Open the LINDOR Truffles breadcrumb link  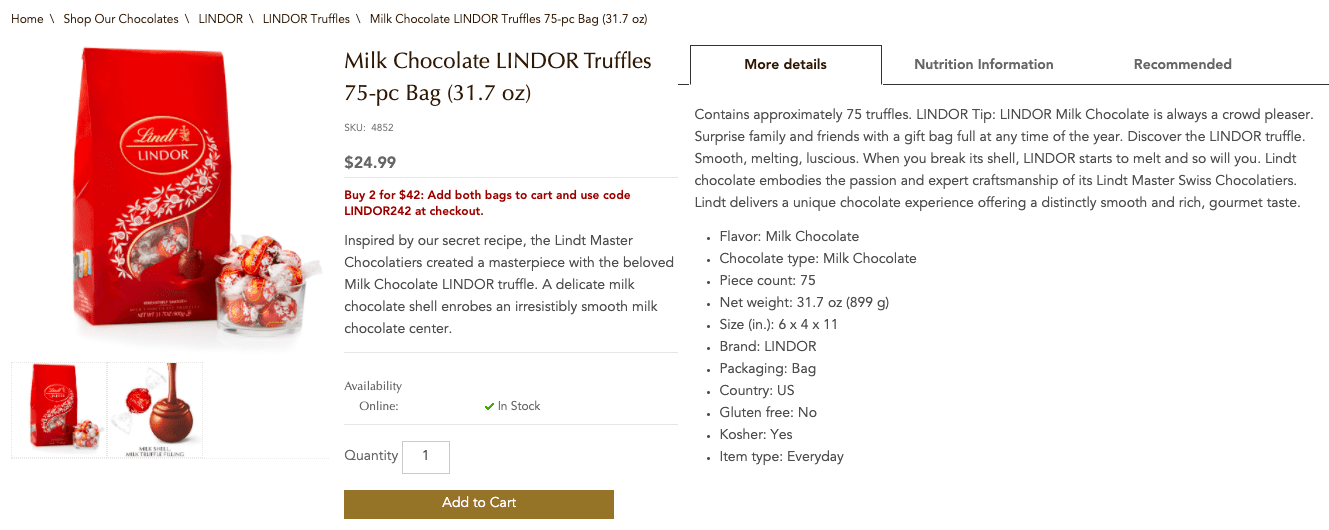coord(306,19)
